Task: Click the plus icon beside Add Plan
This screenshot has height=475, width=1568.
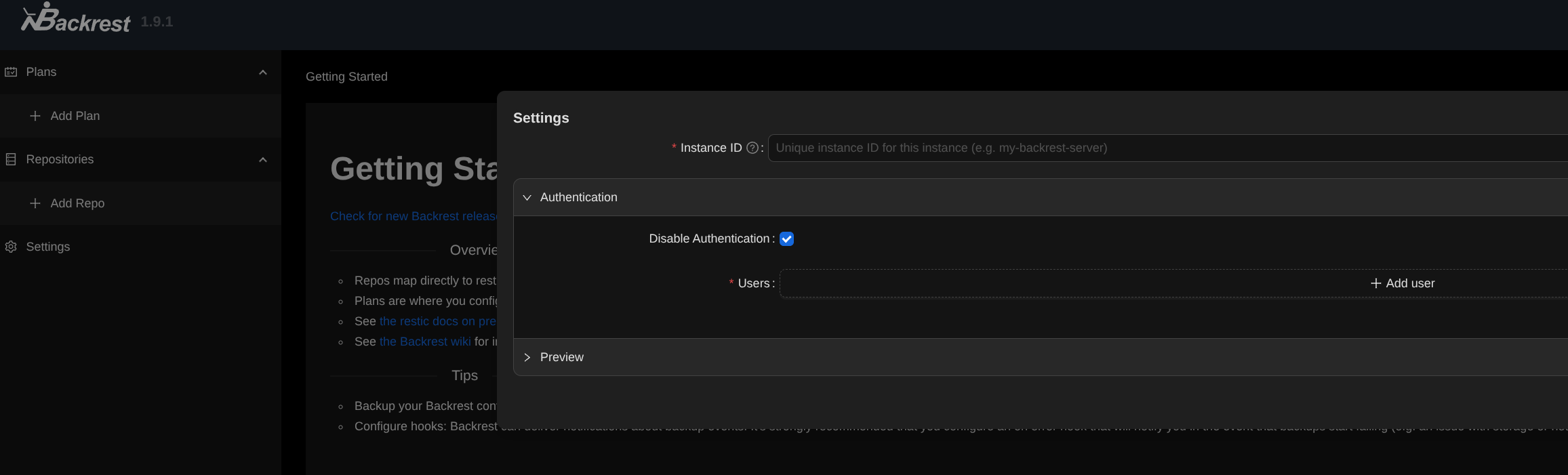Action: pos(35,116)
